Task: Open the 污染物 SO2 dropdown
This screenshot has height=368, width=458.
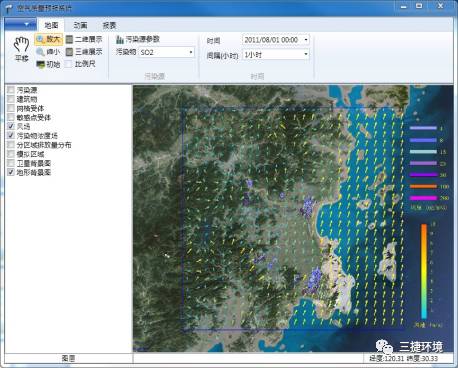Action: coord(167,52)
